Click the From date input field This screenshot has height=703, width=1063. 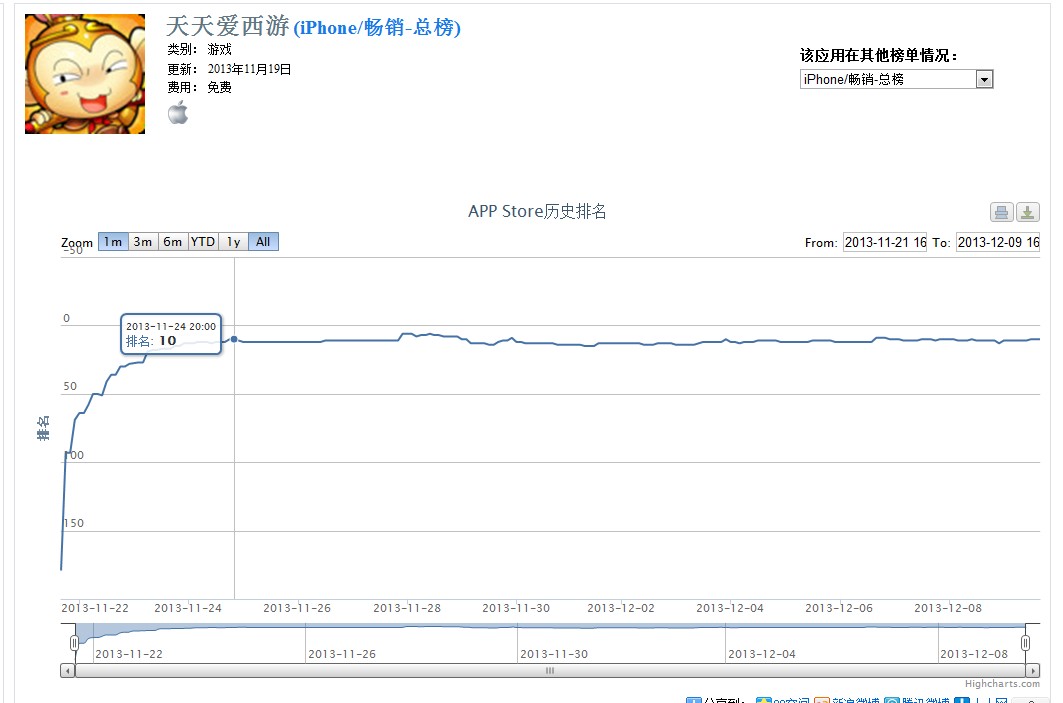(x=884, y=242)
